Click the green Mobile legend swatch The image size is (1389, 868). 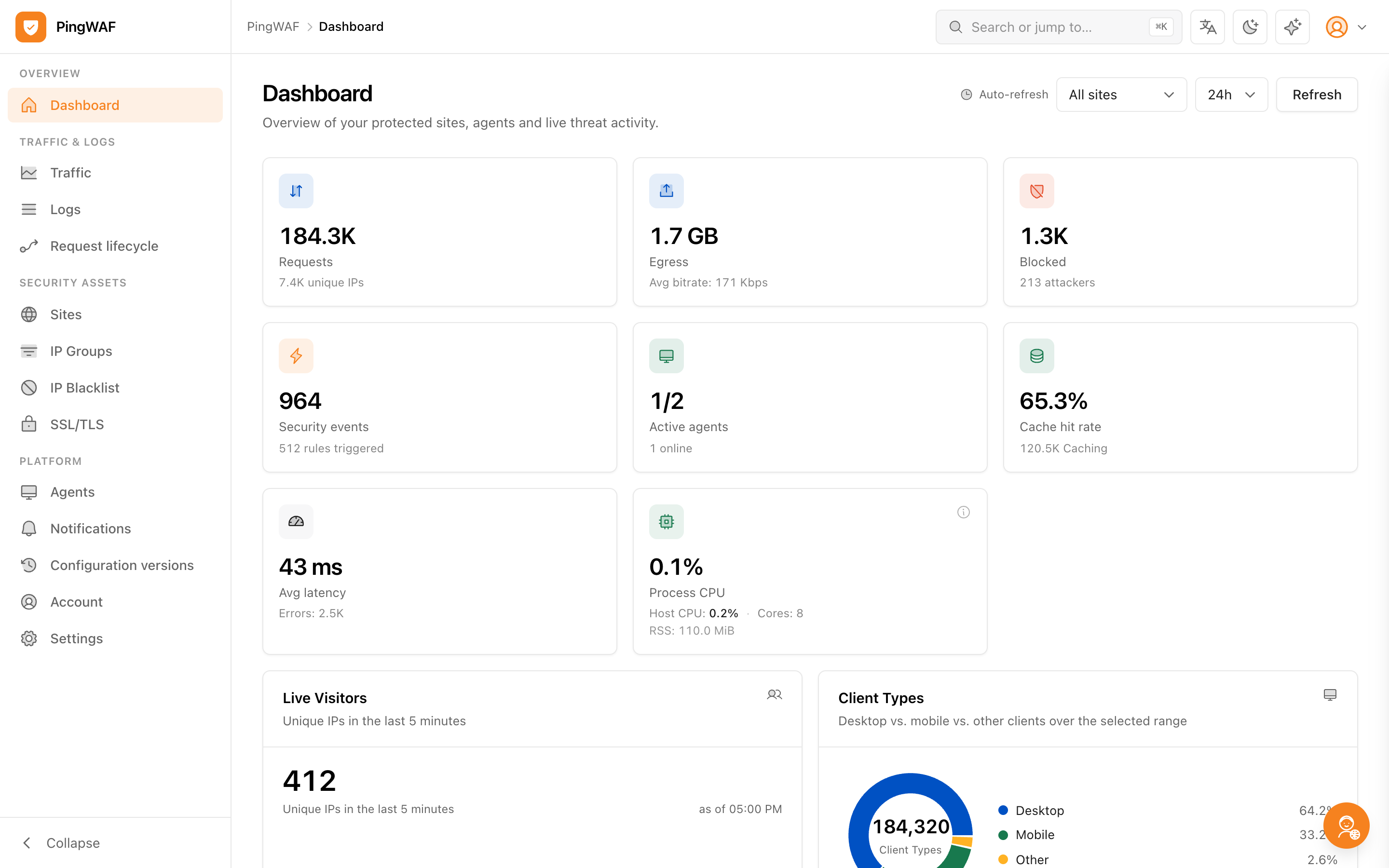point(1003,835)
